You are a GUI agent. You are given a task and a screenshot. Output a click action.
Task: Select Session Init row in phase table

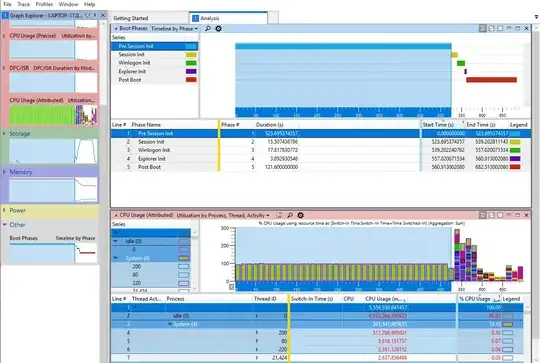point(321,142)
